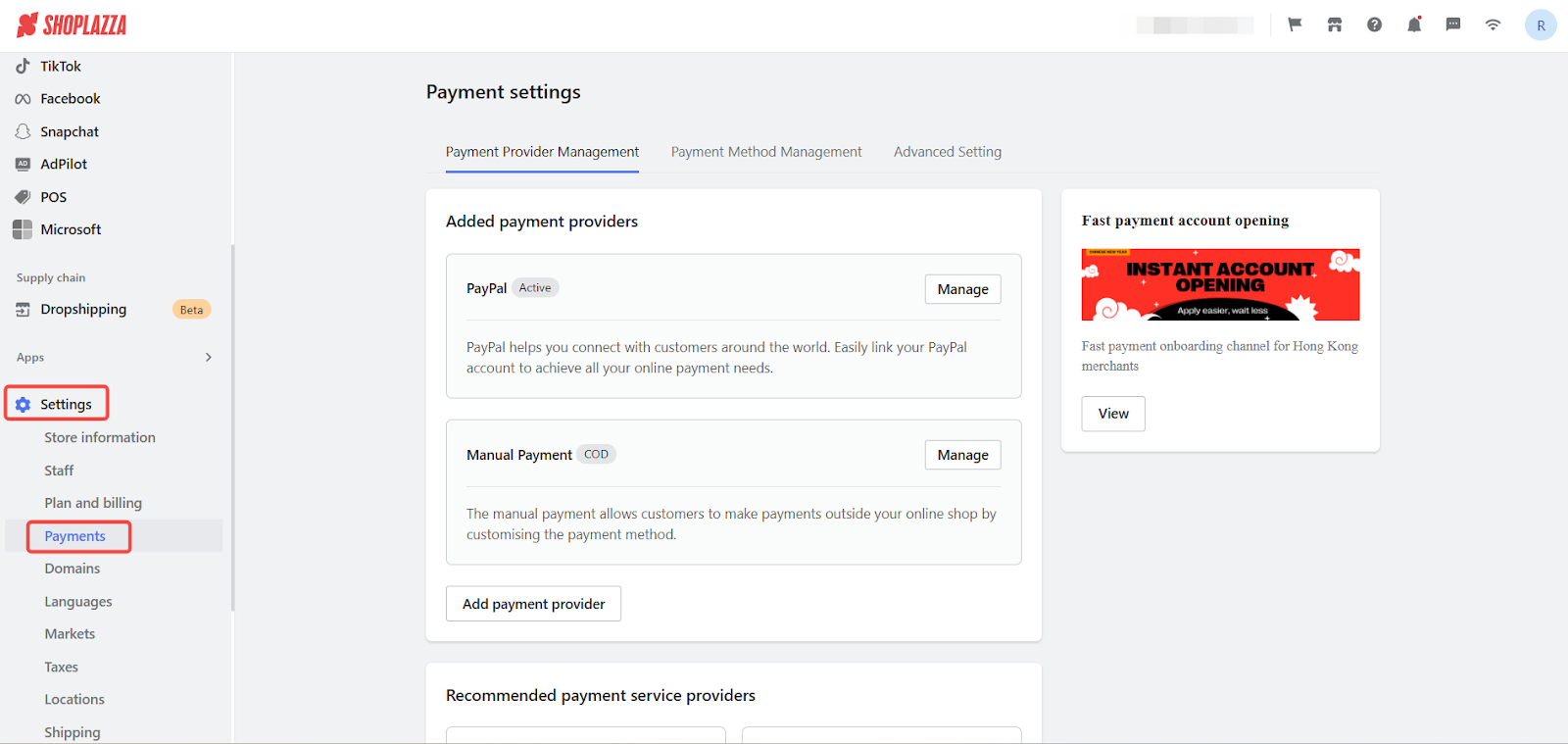Expand the Apps section chevron
The image size is (1568, 744).
pos(208,358)
